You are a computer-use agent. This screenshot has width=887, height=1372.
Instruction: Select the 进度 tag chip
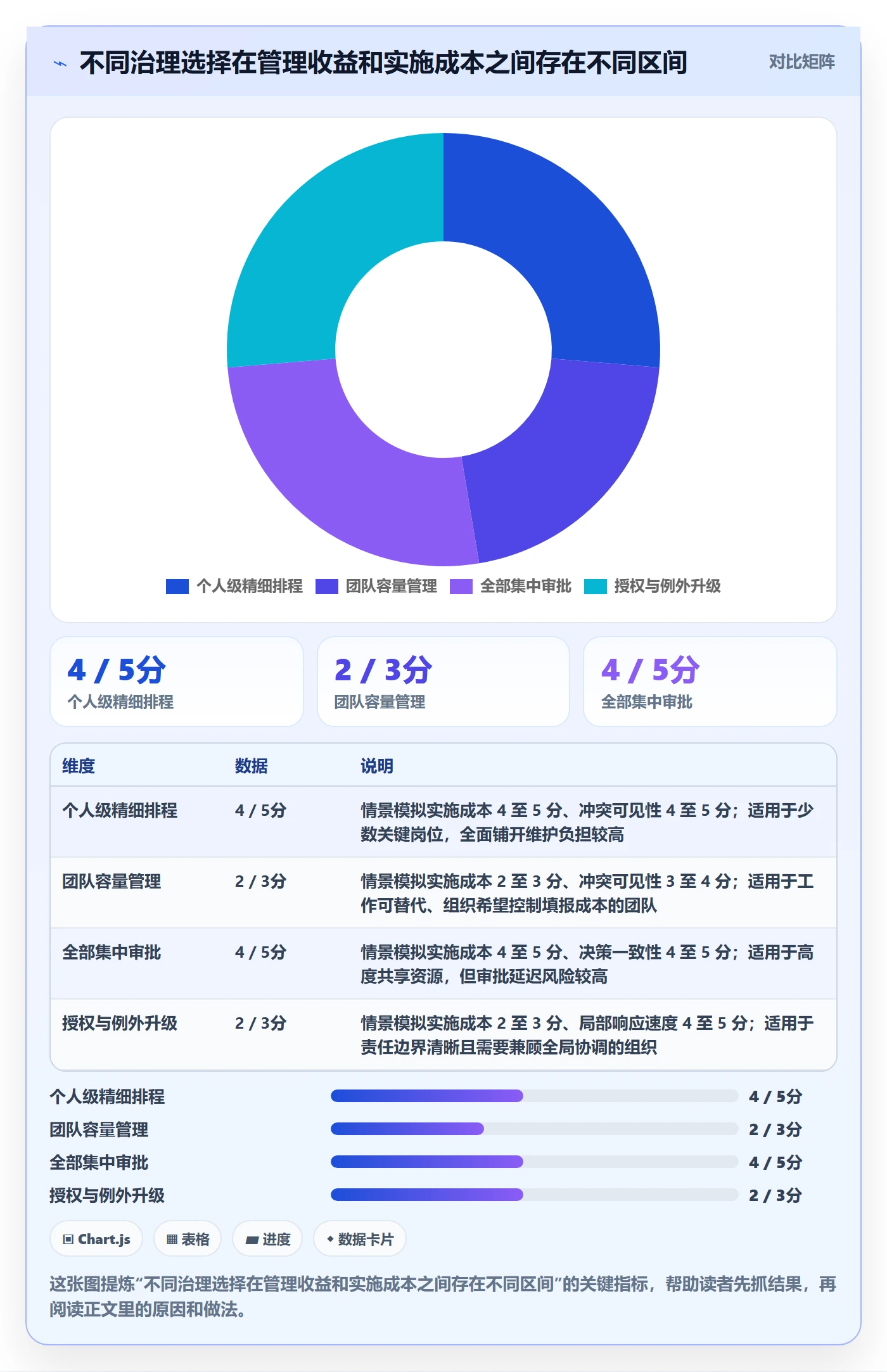click(x=267, y=1239)
